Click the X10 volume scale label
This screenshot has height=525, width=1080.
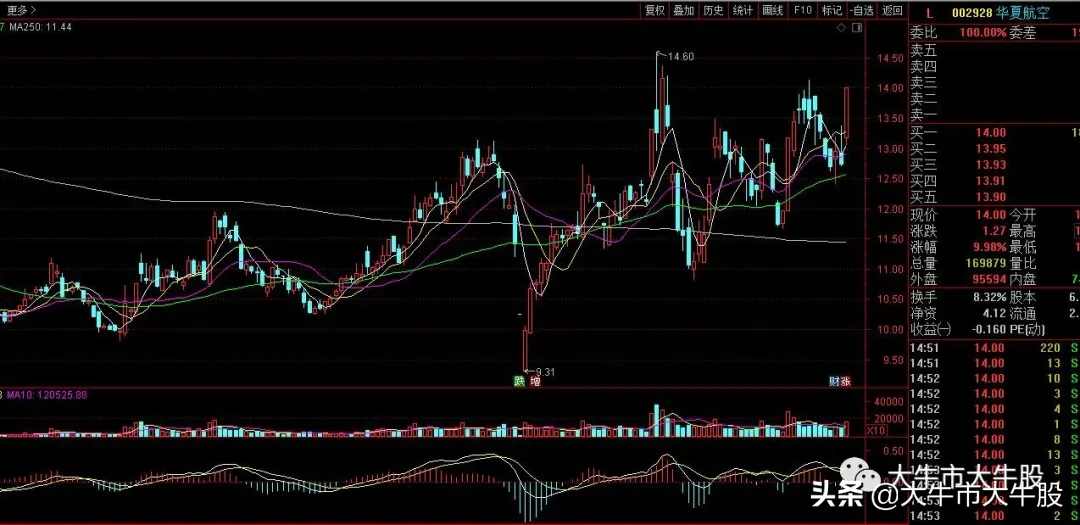pos(875,430)
